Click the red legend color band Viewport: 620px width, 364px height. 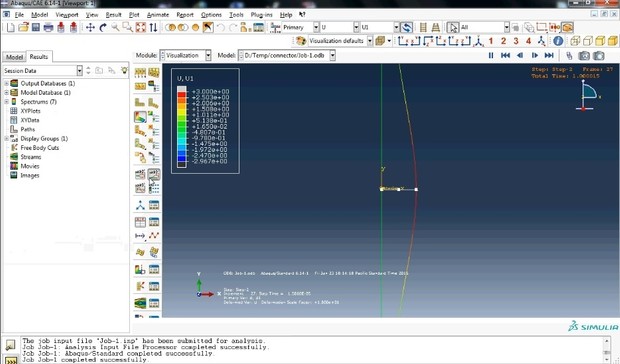[182, 95]
